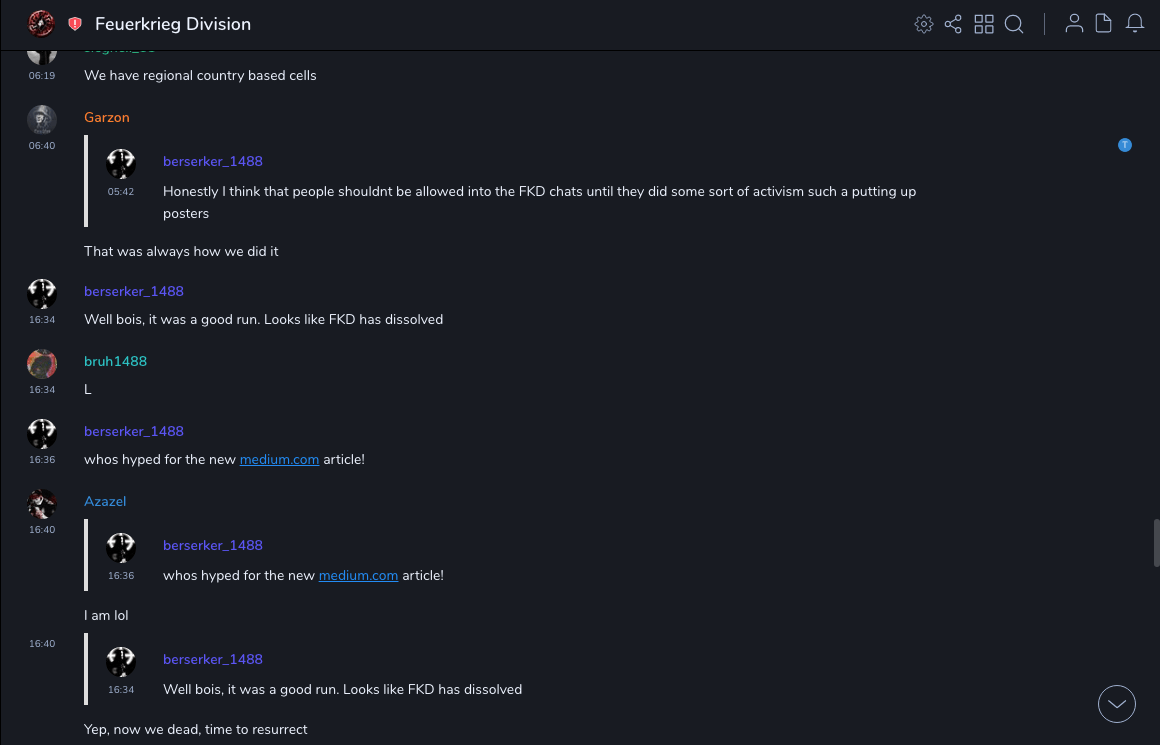Click the bruh1488 username

point(115,361)
